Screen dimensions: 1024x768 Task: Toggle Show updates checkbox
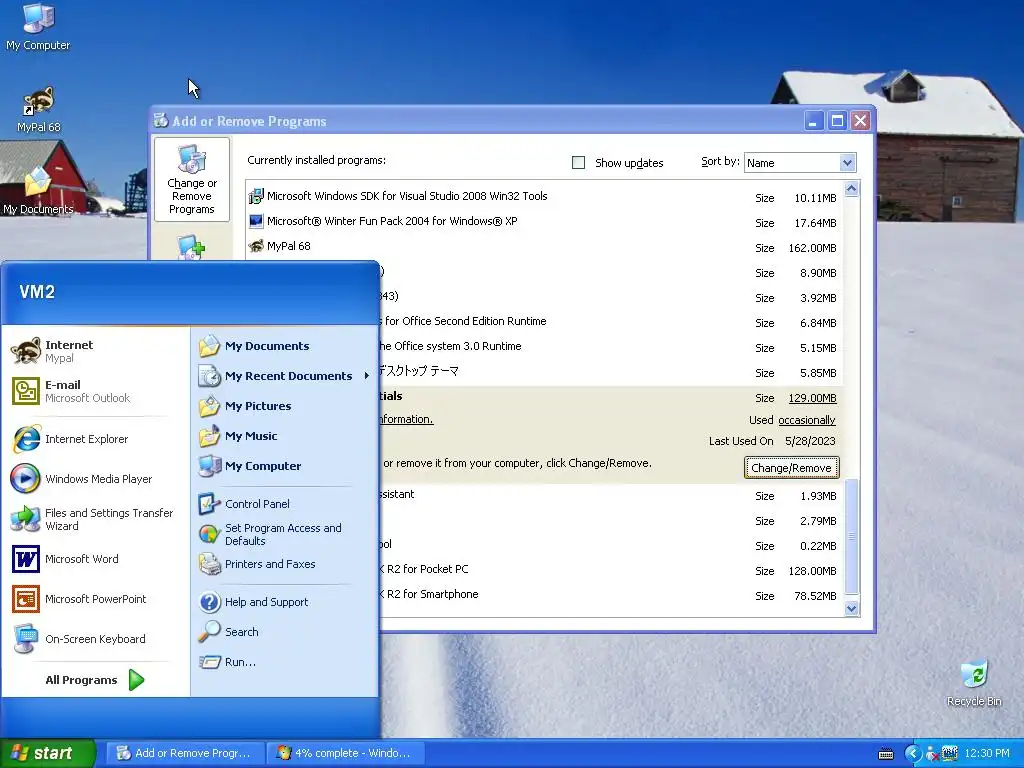579,163
